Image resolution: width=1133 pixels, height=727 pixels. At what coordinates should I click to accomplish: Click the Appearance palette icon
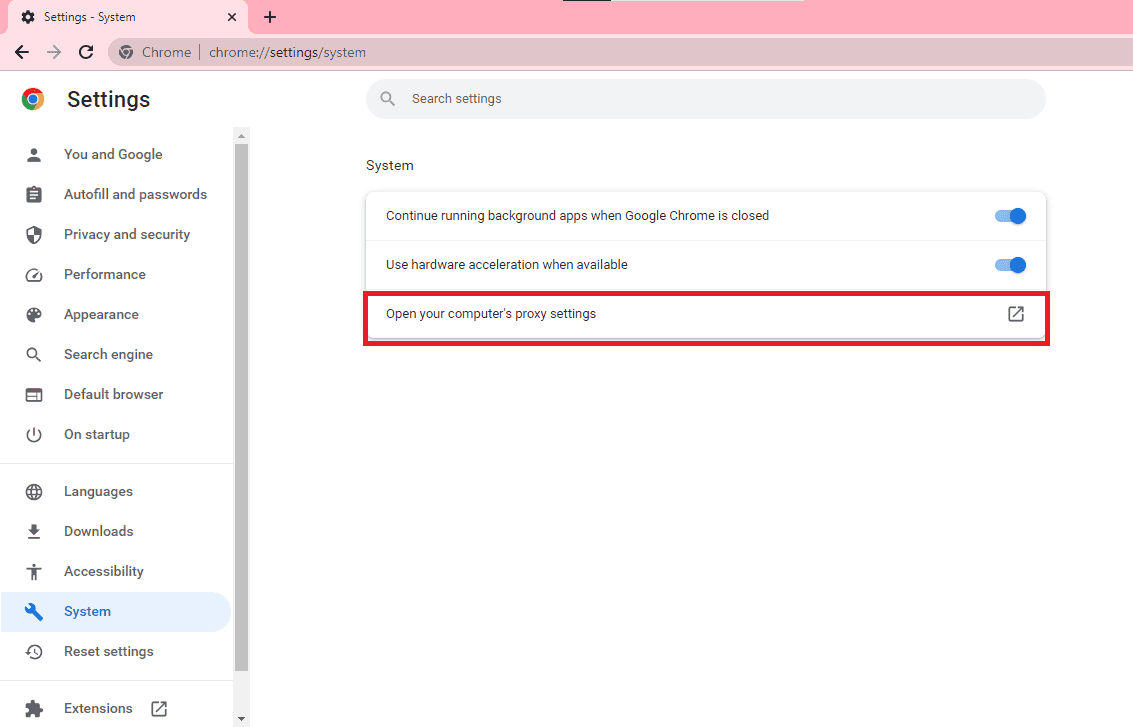pos(35,314)
